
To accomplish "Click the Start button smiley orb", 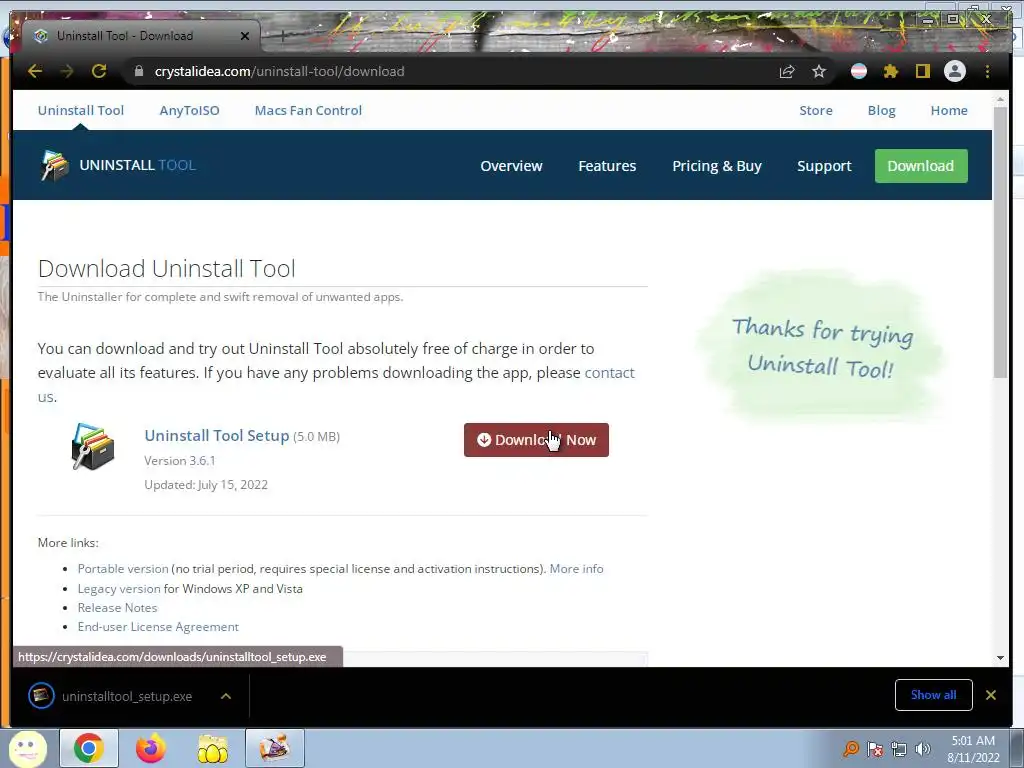I will point(27,748).
